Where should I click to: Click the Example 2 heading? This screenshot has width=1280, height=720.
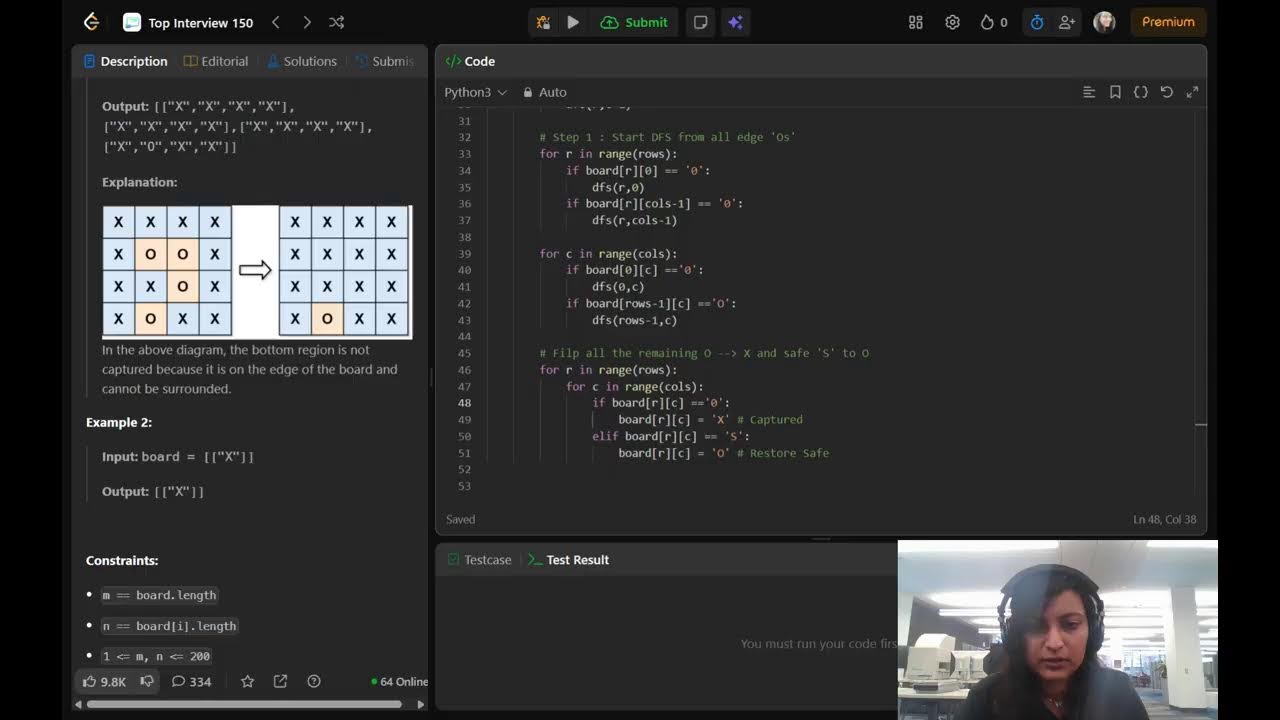(119, 422)
